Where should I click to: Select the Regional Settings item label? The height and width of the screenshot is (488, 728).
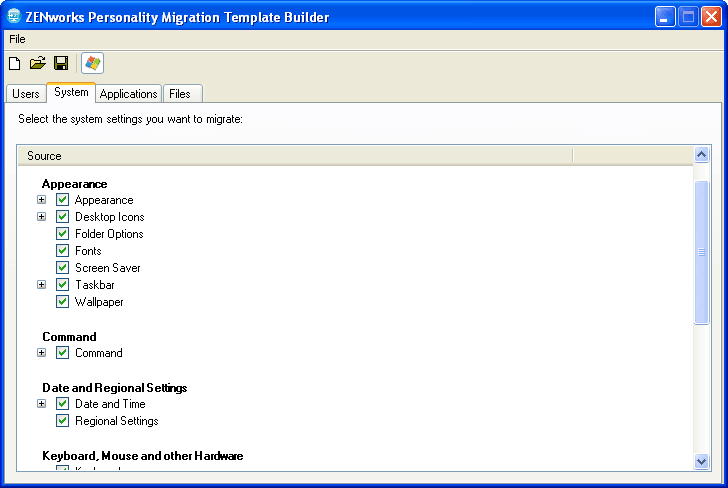(117, 421)
